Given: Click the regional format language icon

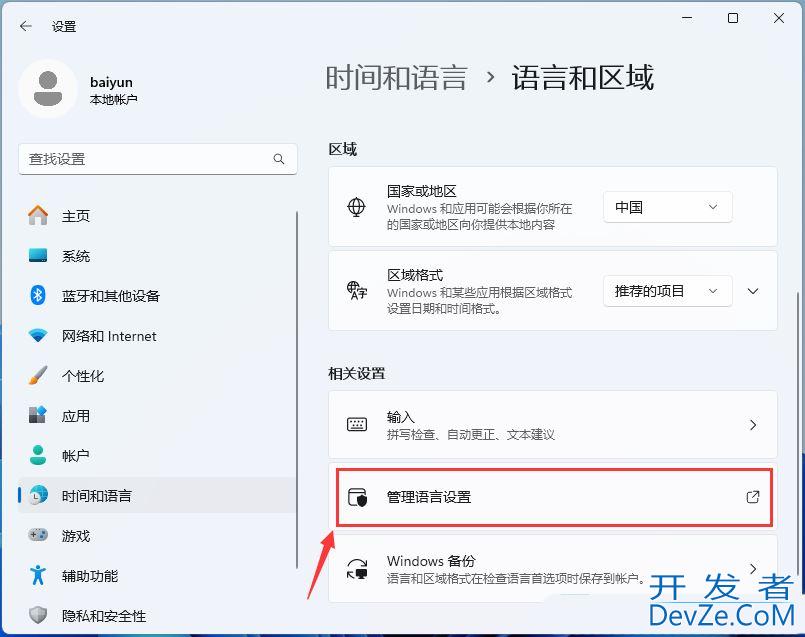Looking at the screenshot, I should coord(356,291).
